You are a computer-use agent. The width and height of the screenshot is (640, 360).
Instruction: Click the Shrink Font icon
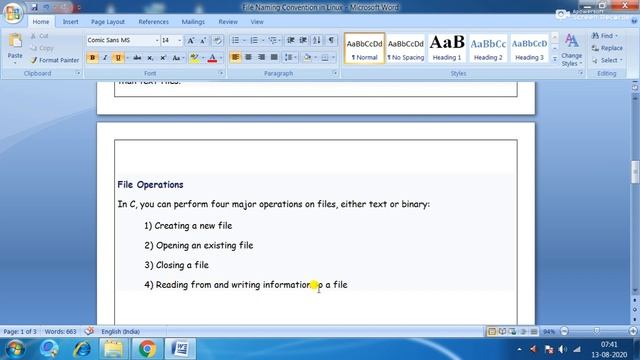203,40
